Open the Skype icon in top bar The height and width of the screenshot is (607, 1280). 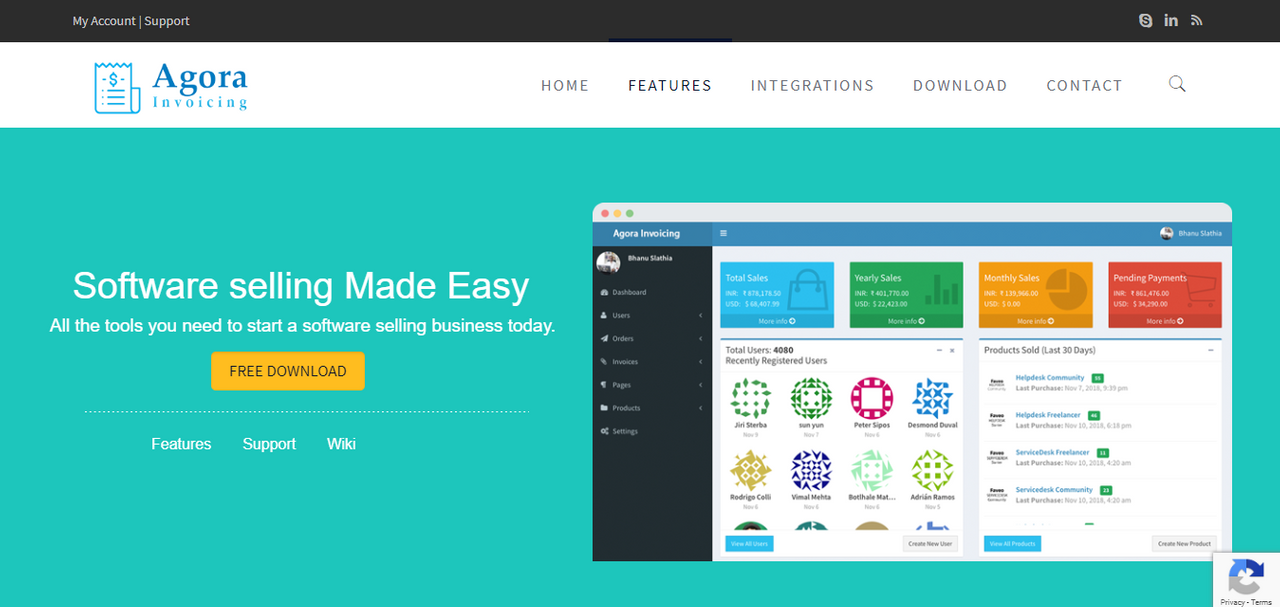coord(1146,20)
